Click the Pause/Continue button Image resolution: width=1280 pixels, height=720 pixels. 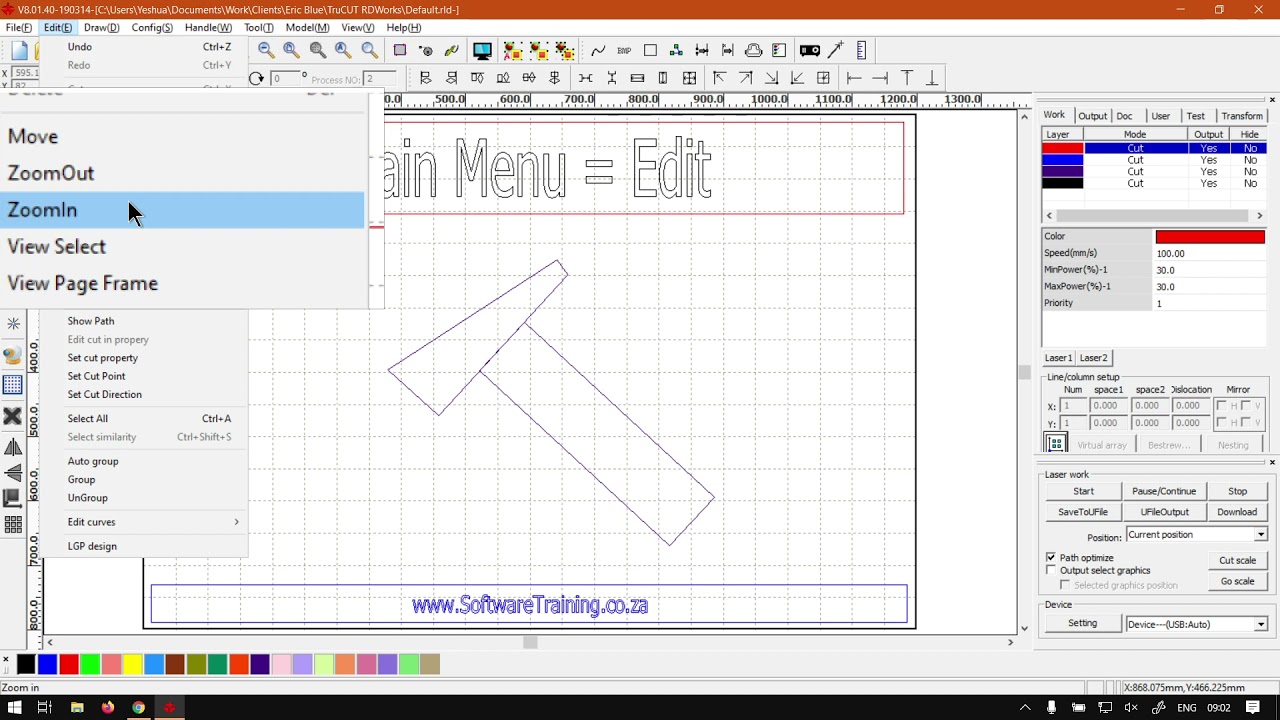click(x=1164, y=492)
